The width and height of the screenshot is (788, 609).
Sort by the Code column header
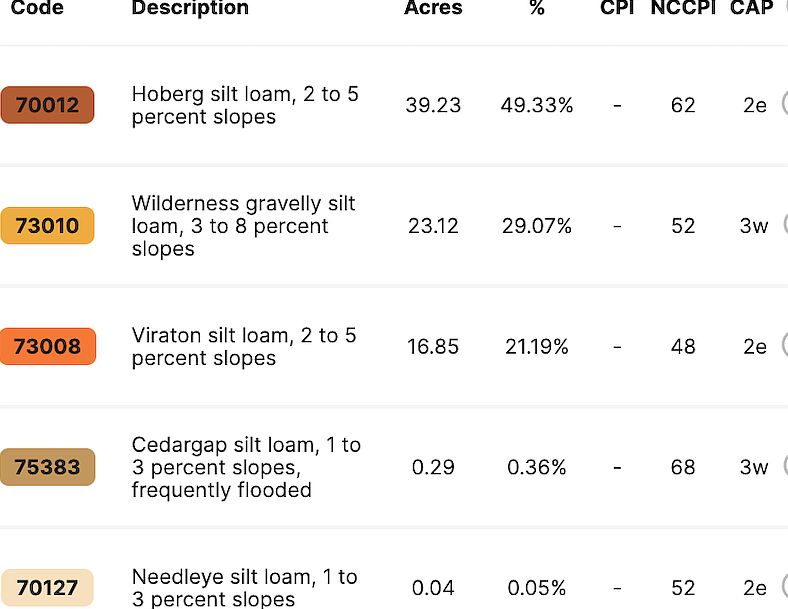[37, 8]
